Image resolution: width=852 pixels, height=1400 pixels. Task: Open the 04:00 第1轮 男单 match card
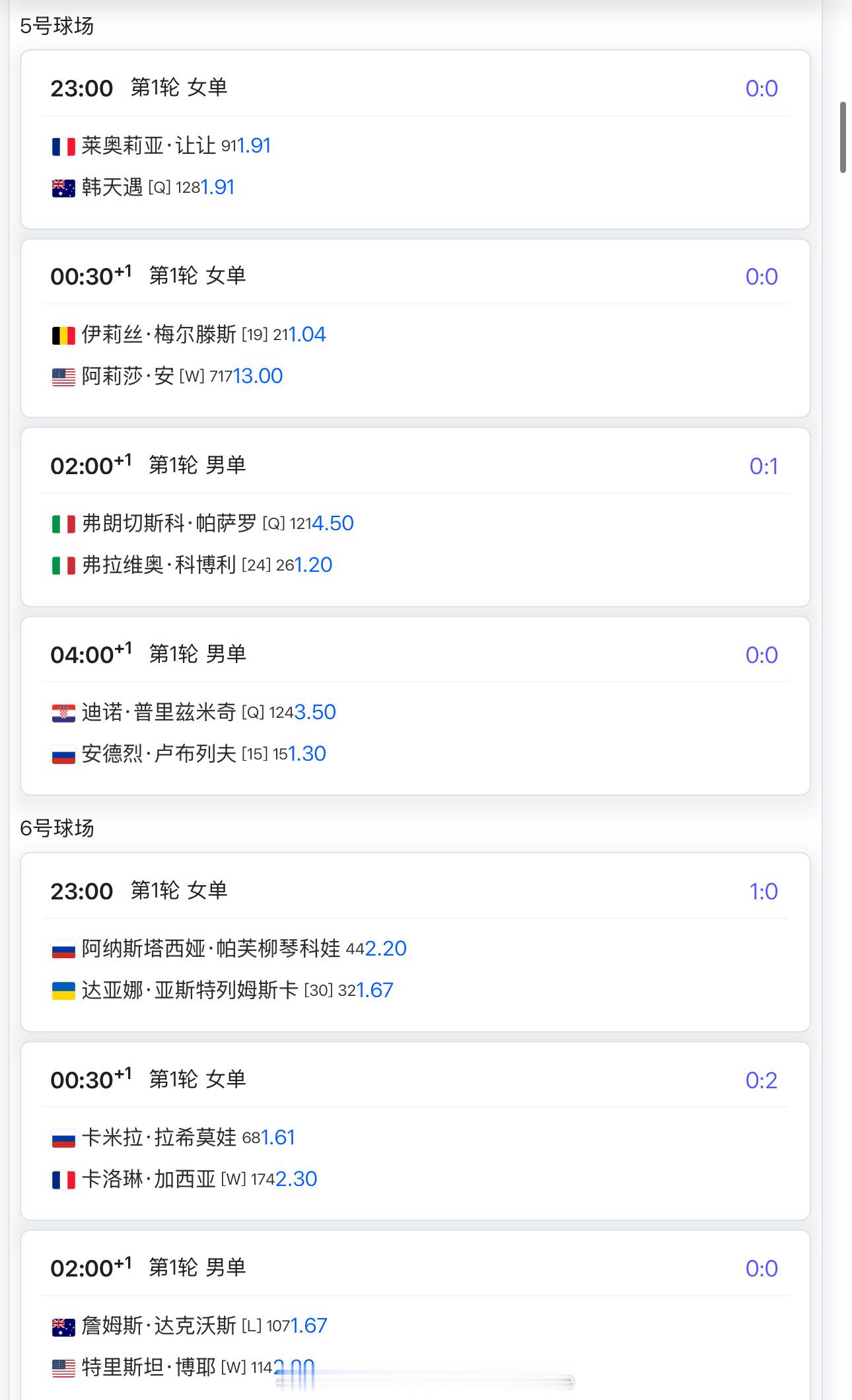[415, 706]
